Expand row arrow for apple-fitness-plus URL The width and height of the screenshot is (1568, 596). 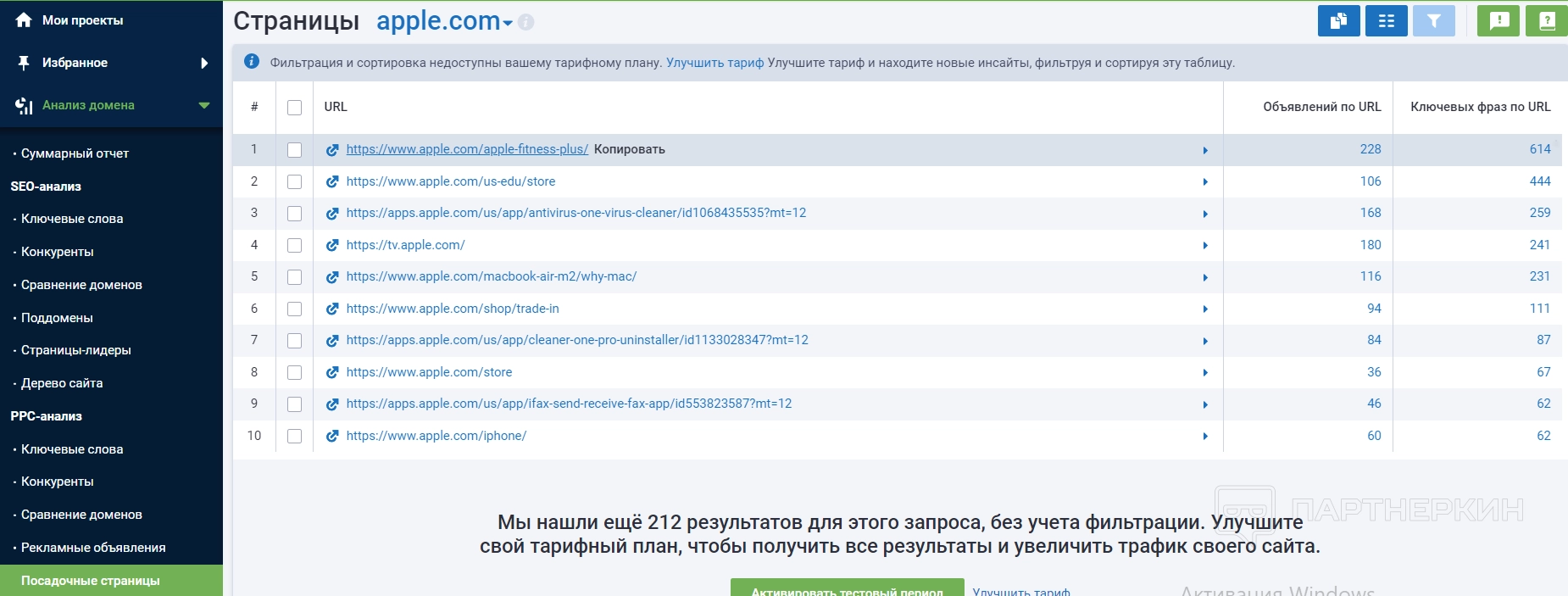(1205, 150)
